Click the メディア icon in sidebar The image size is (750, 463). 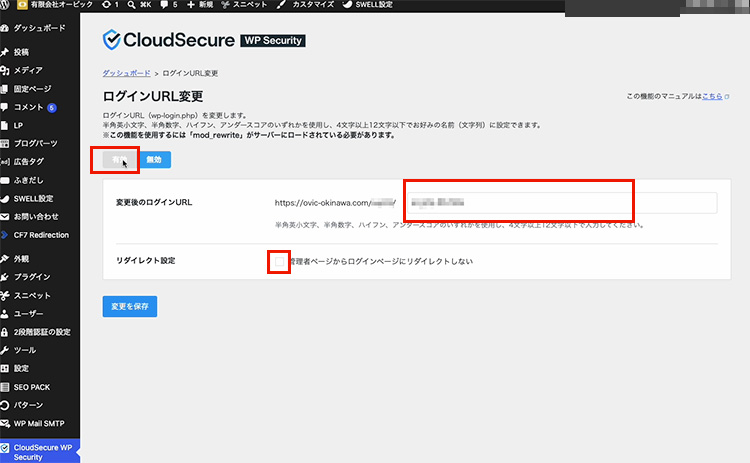pos(5,70)
